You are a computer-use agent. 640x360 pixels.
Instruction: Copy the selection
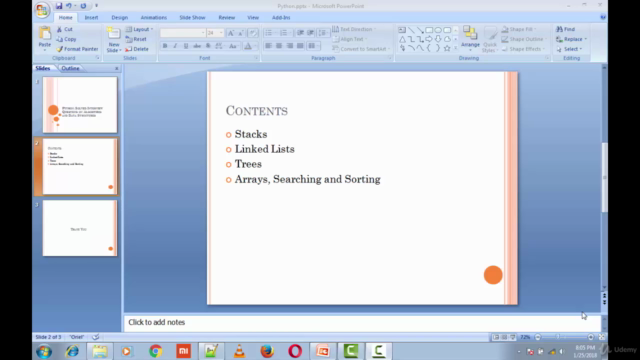[66, 39]
